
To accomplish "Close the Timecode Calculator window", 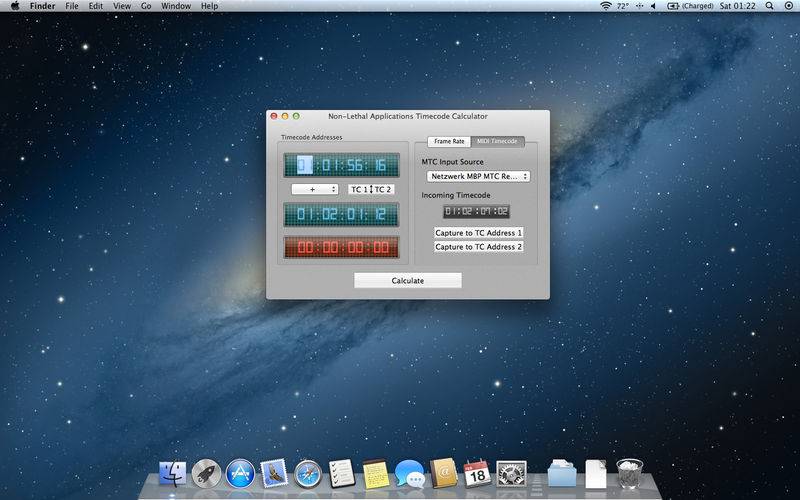I will click(x=274, y=116).
